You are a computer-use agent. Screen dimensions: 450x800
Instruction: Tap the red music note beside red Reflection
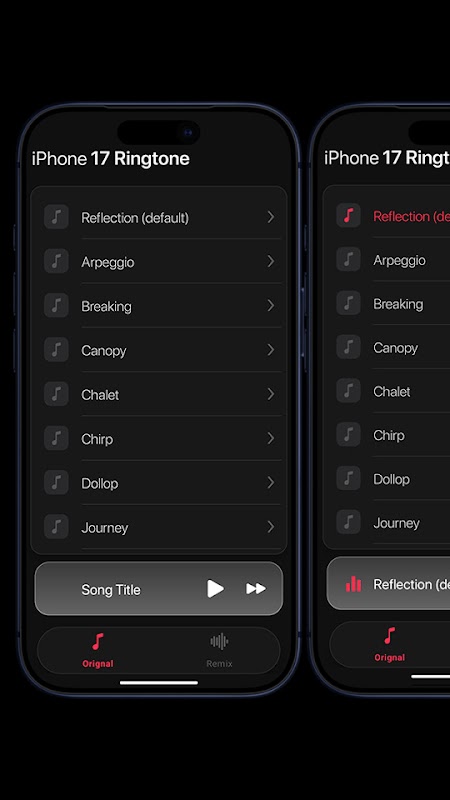[348, 215]
